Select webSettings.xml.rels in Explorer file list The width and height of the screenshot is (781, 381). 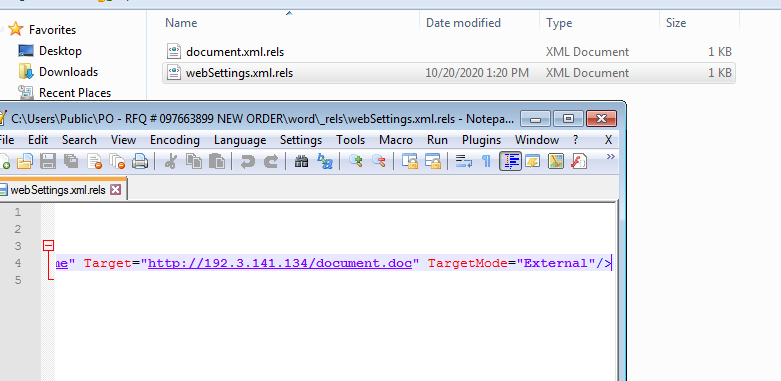(239, 73)
